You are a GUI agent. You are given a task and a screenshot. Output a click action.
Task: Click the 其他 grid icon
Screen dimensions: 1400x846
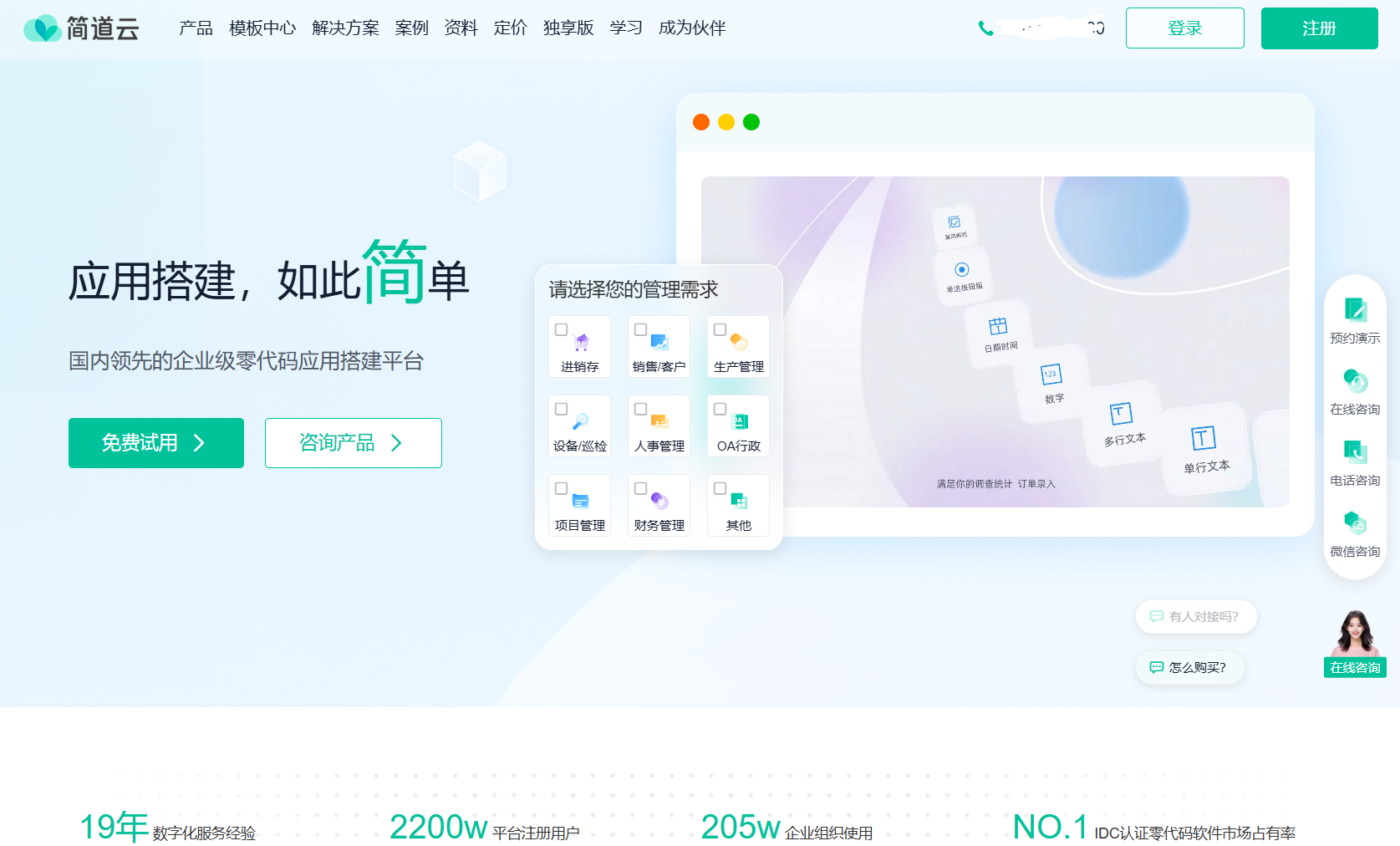pyautogui.click(x=739, y=501)
